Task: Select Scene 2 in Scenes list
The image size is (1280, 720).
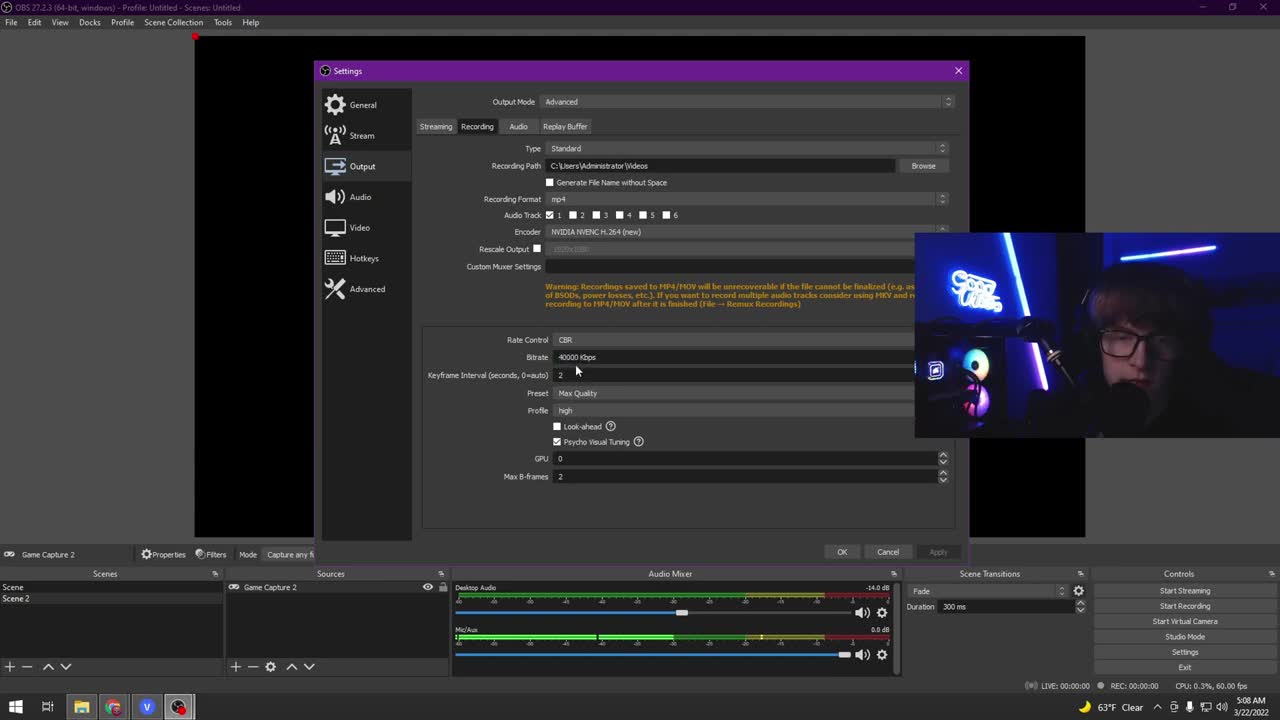Action: click(x=112, y=599)
